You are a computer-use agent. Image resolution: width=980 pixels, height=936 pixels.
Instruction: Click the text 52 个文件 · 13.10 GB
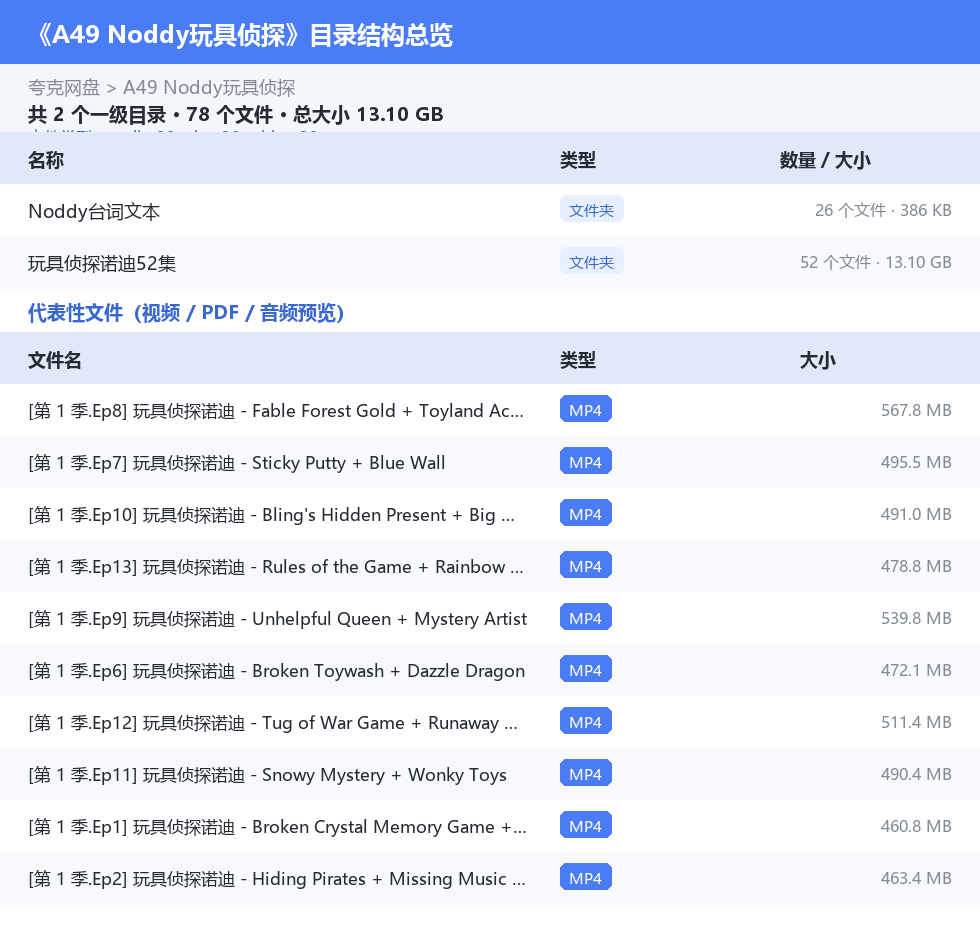point(876,262)
